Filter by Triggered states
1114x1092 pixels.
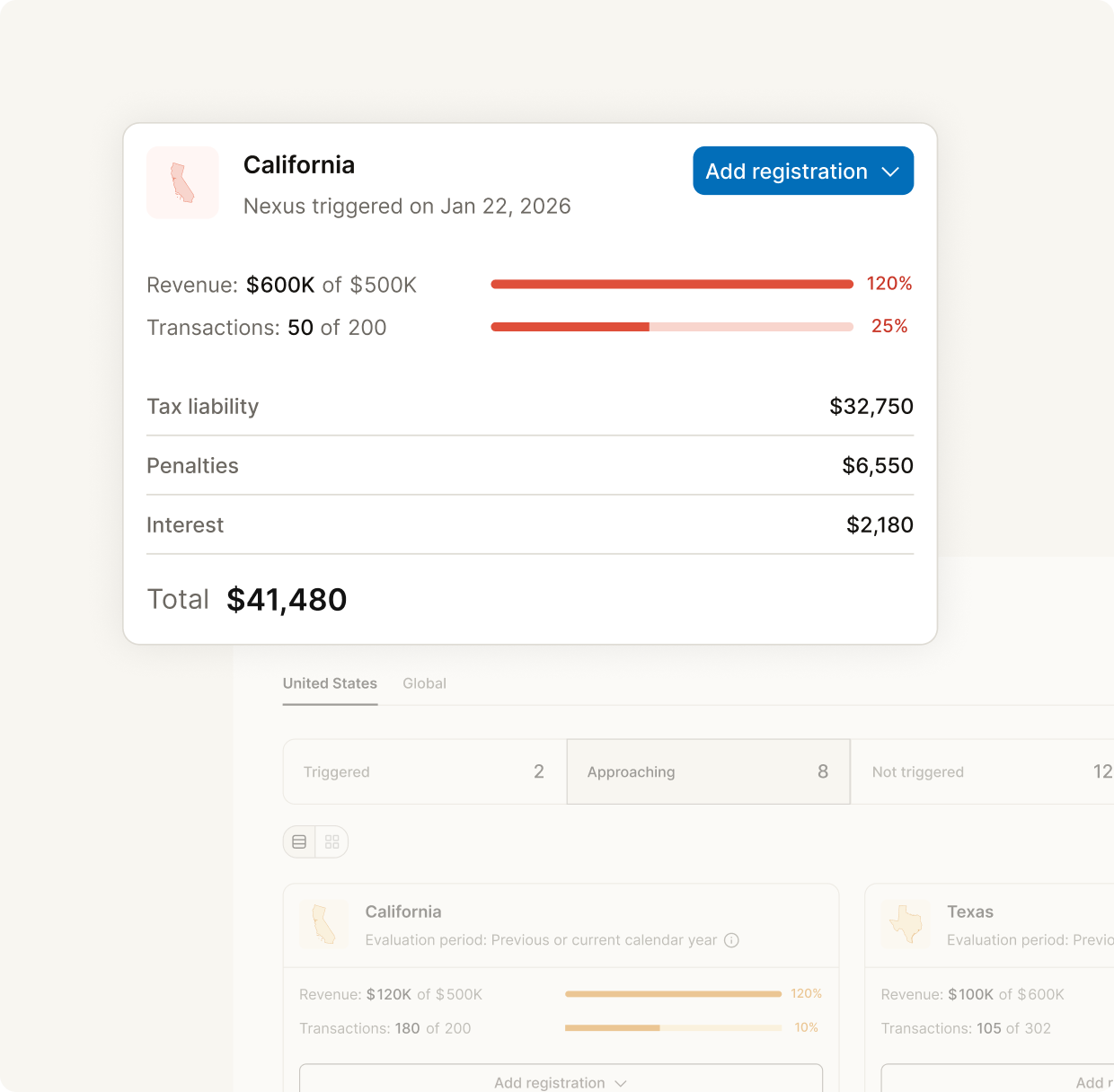[424, 771]
